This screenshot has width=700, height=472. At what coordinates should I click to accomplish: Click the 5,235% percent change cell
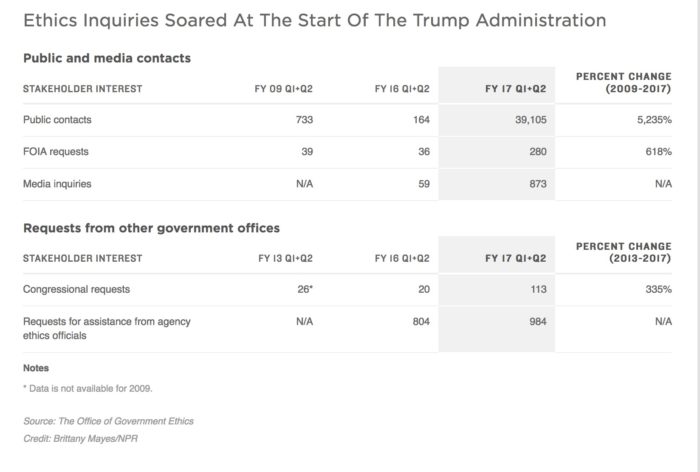tap(651, 120)
